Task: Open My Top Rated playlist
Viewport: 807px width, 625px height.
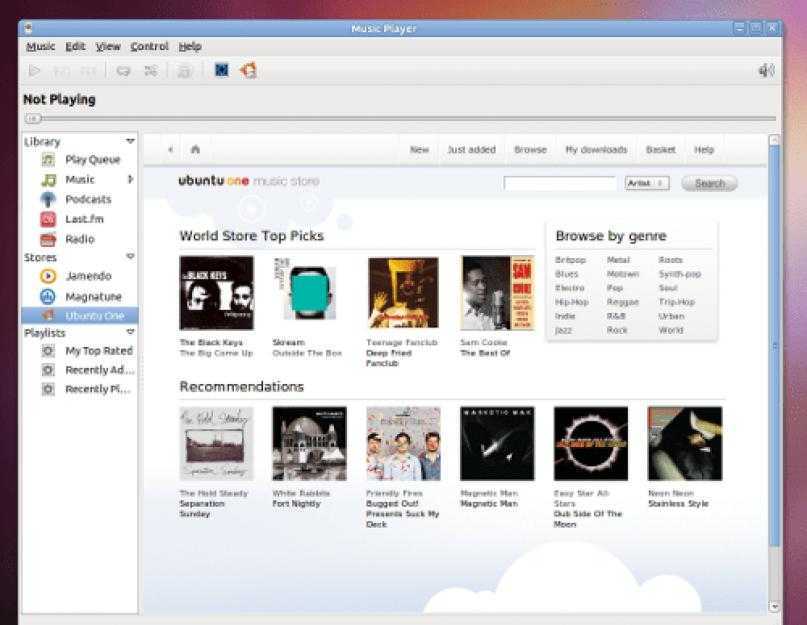Action: coord(87,351)
